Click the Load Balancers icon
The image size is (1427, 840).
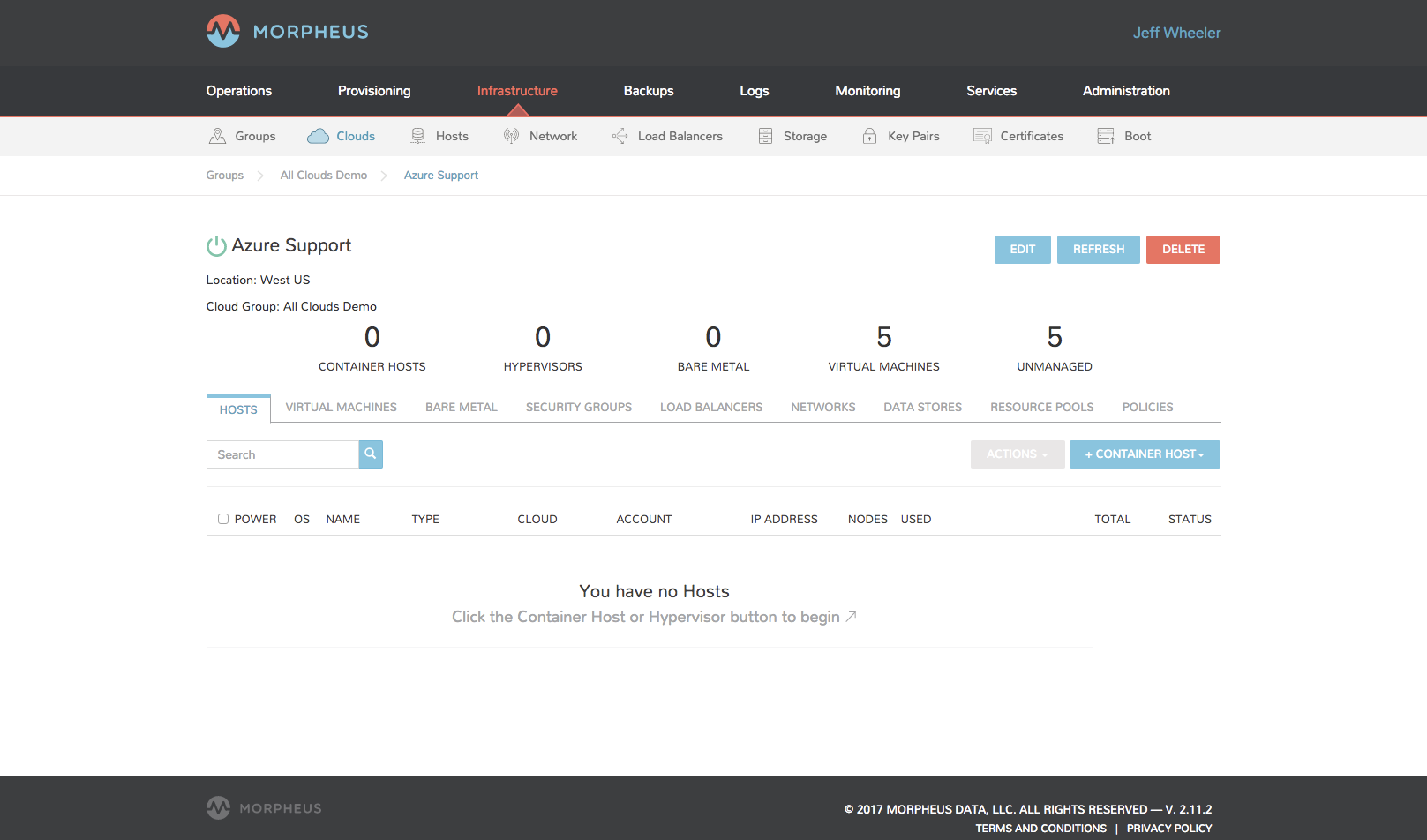pos(620,136)
